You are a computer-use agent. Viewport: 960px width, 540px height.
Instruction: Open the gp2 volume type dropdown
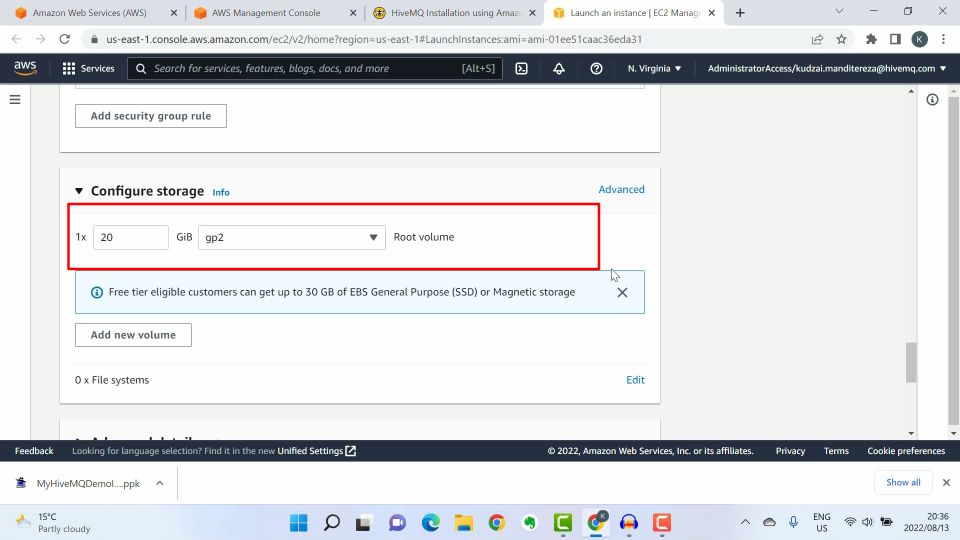click(x=291, y=238)
